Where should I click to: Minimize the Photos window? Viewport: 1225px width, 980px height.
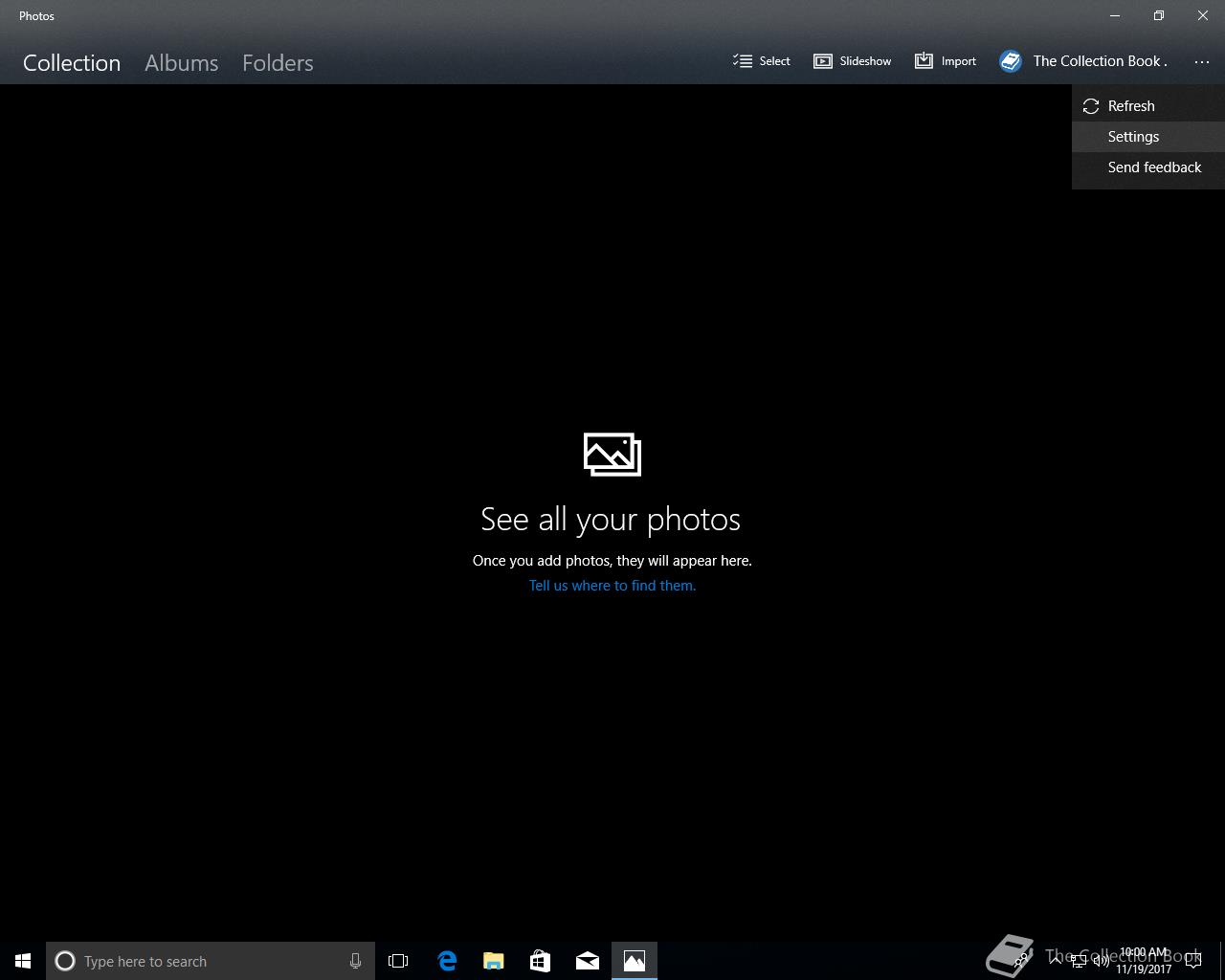1115,15
